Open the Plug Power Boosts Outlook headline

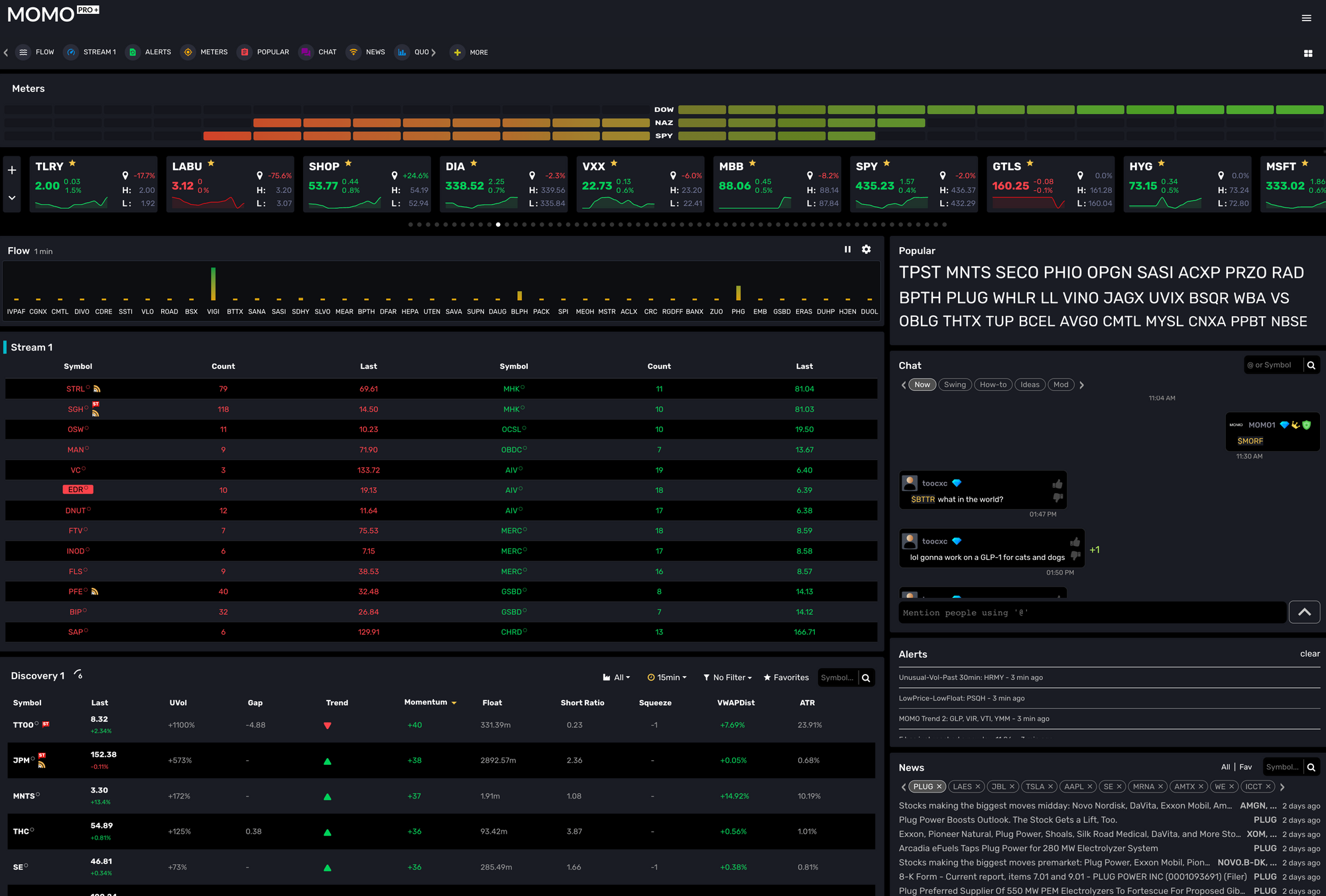pyautogui.click(x=1007, y=820)
